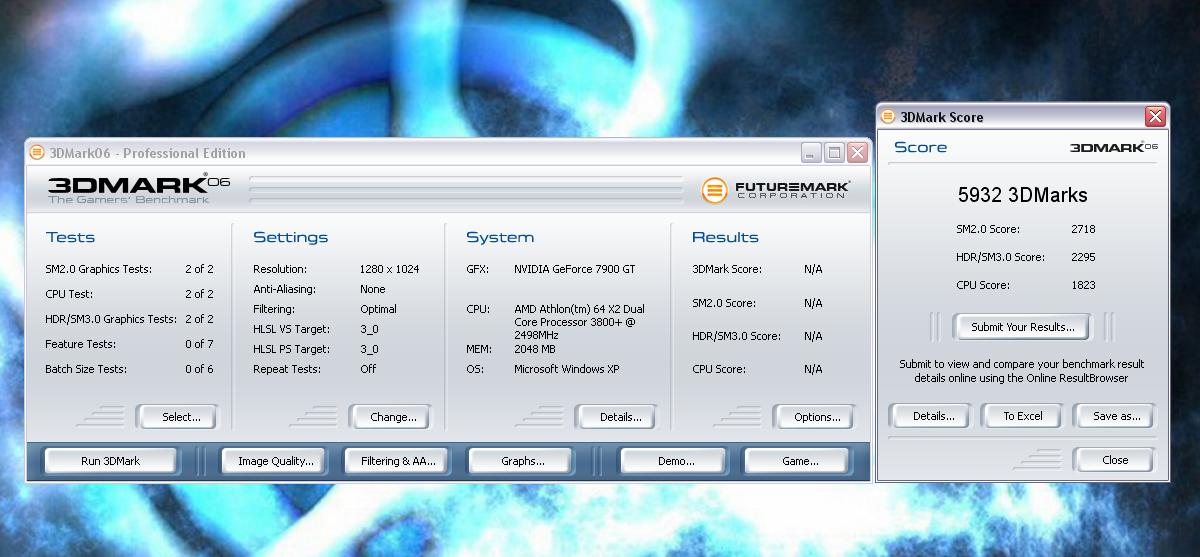The width and height of the screenshot is (1200, 557).
Task: Start benchmark with Run 3DMark
Action: point(110,461)
